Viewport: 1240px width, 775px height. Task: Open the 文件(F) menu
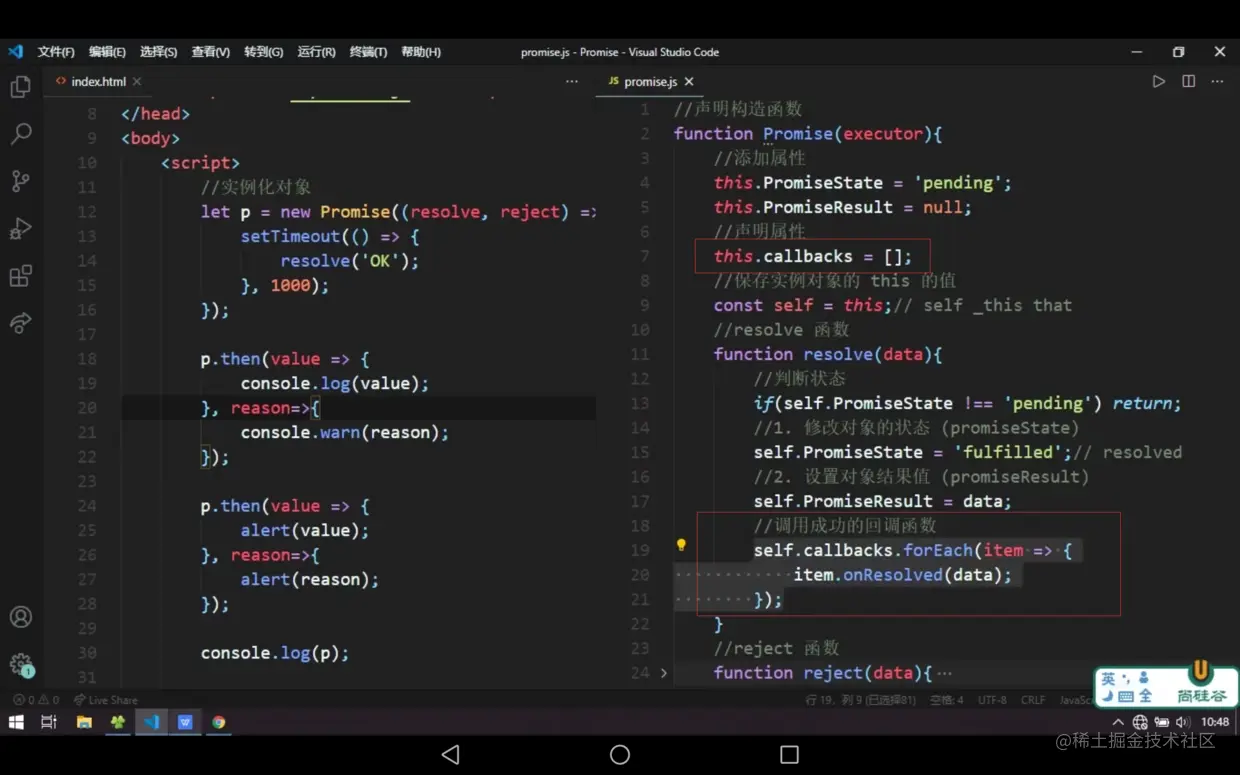(x=56, y=52)
